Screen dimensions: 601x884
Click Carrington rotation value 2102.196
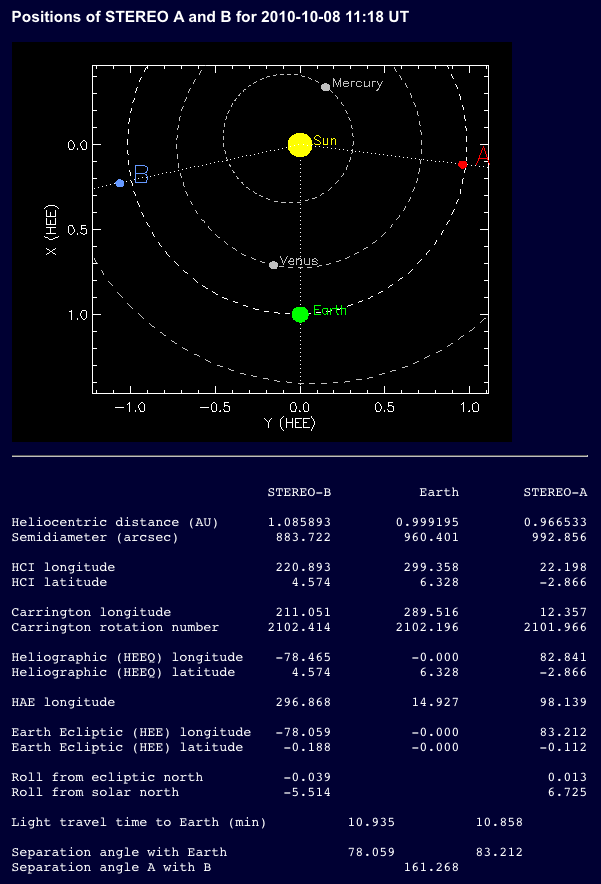point(427,627)
